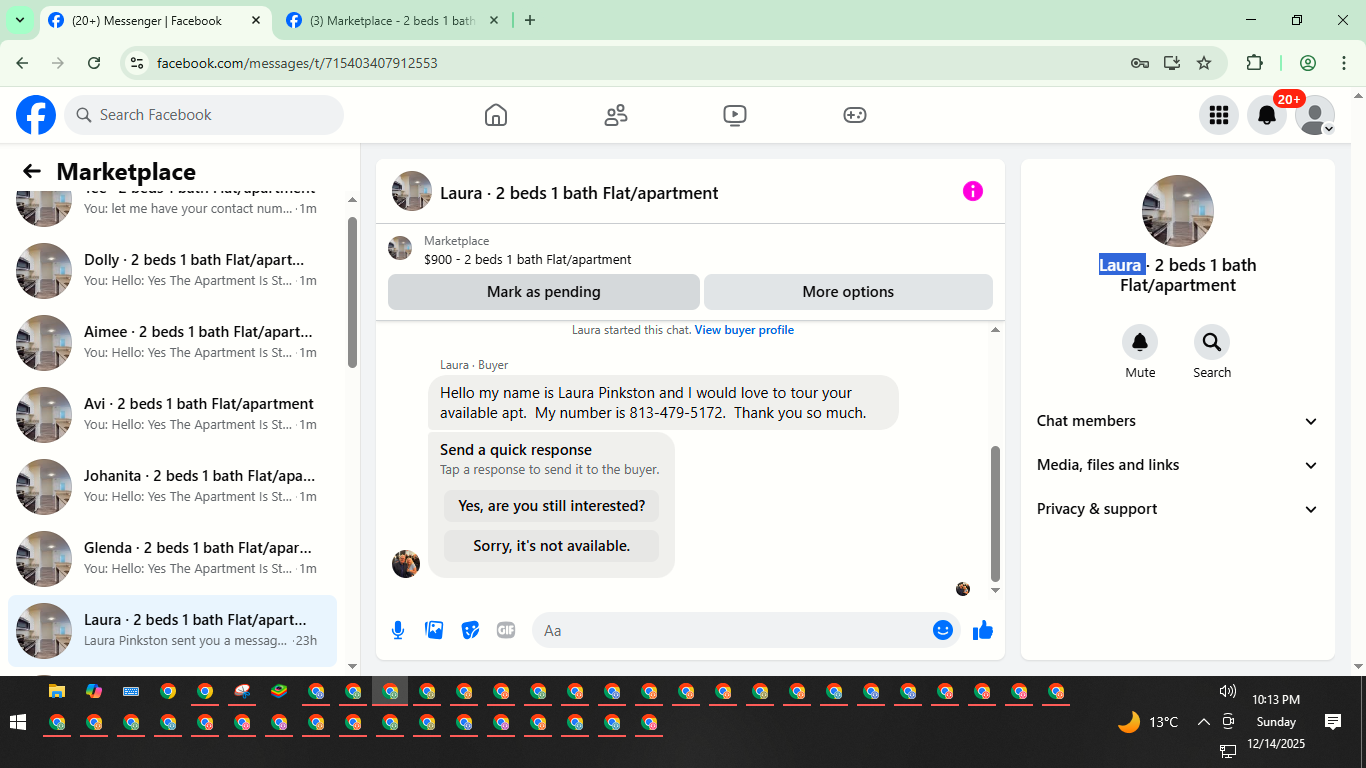This screenshot has height=768, width=1366.
Task: Open a new browser tab
Action: (530, 20)
